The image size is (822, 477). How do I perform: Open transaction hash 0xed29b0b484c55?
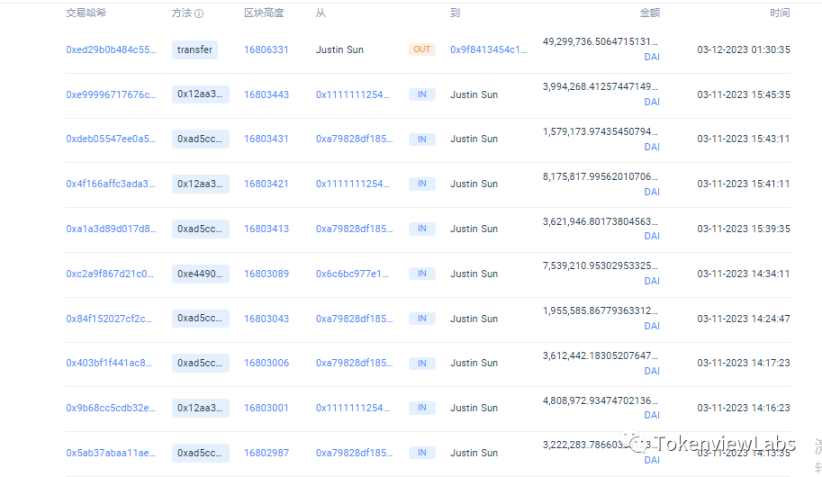[x=111, y=49]
